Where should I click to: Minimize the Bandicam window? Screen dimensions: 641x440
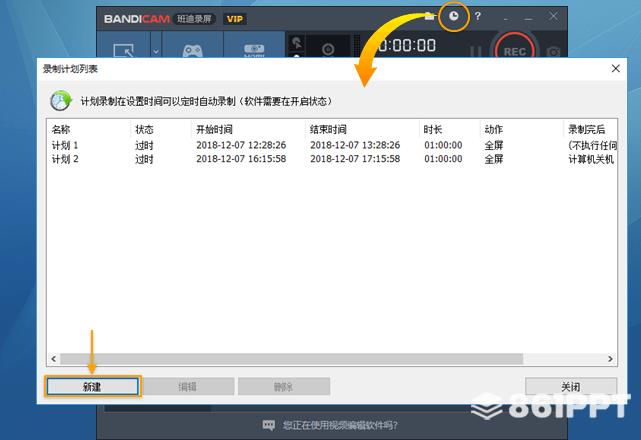click(529, 18)
